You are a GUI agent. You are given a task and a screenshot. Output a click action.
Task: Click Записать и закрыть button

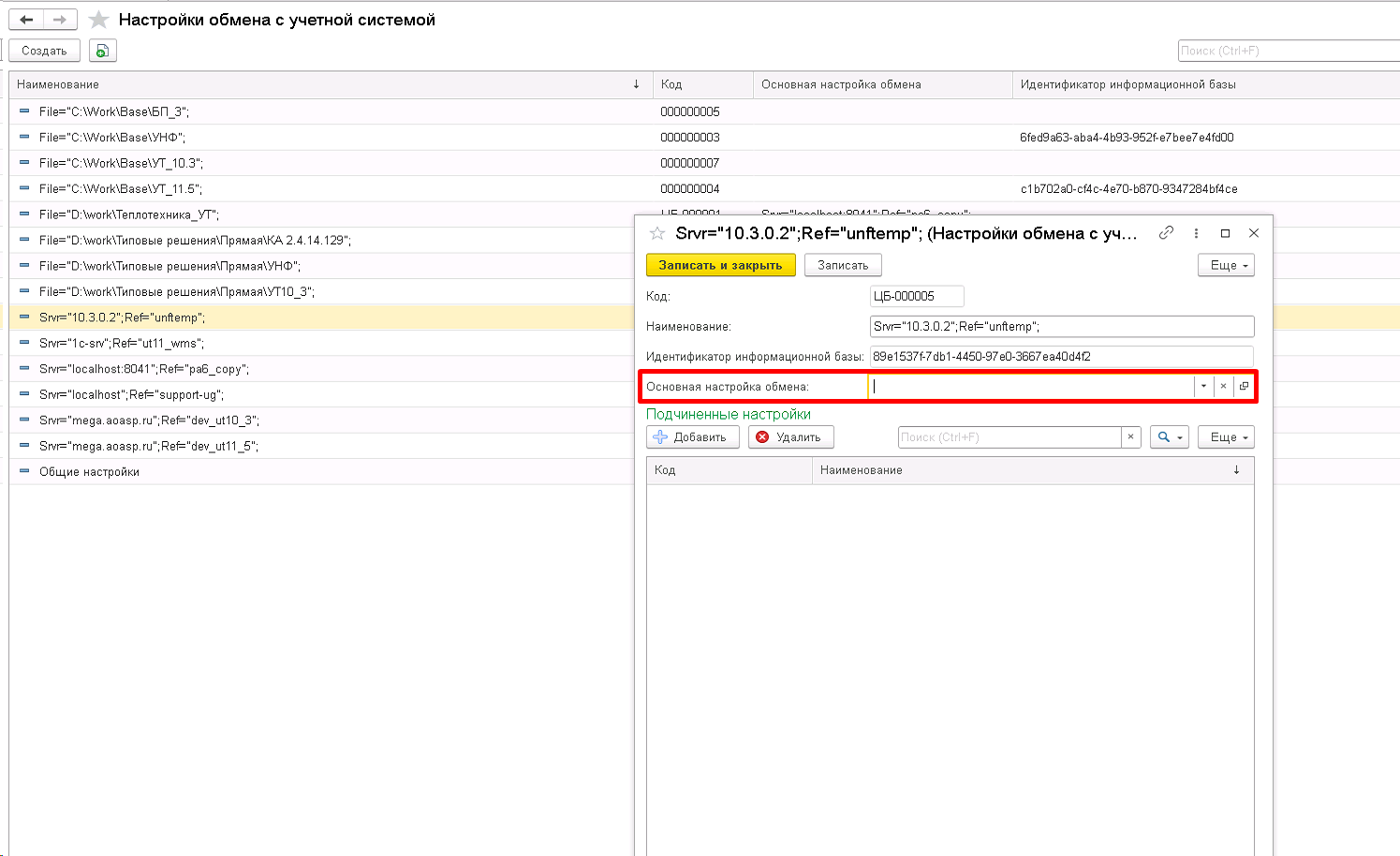(720, 265)
